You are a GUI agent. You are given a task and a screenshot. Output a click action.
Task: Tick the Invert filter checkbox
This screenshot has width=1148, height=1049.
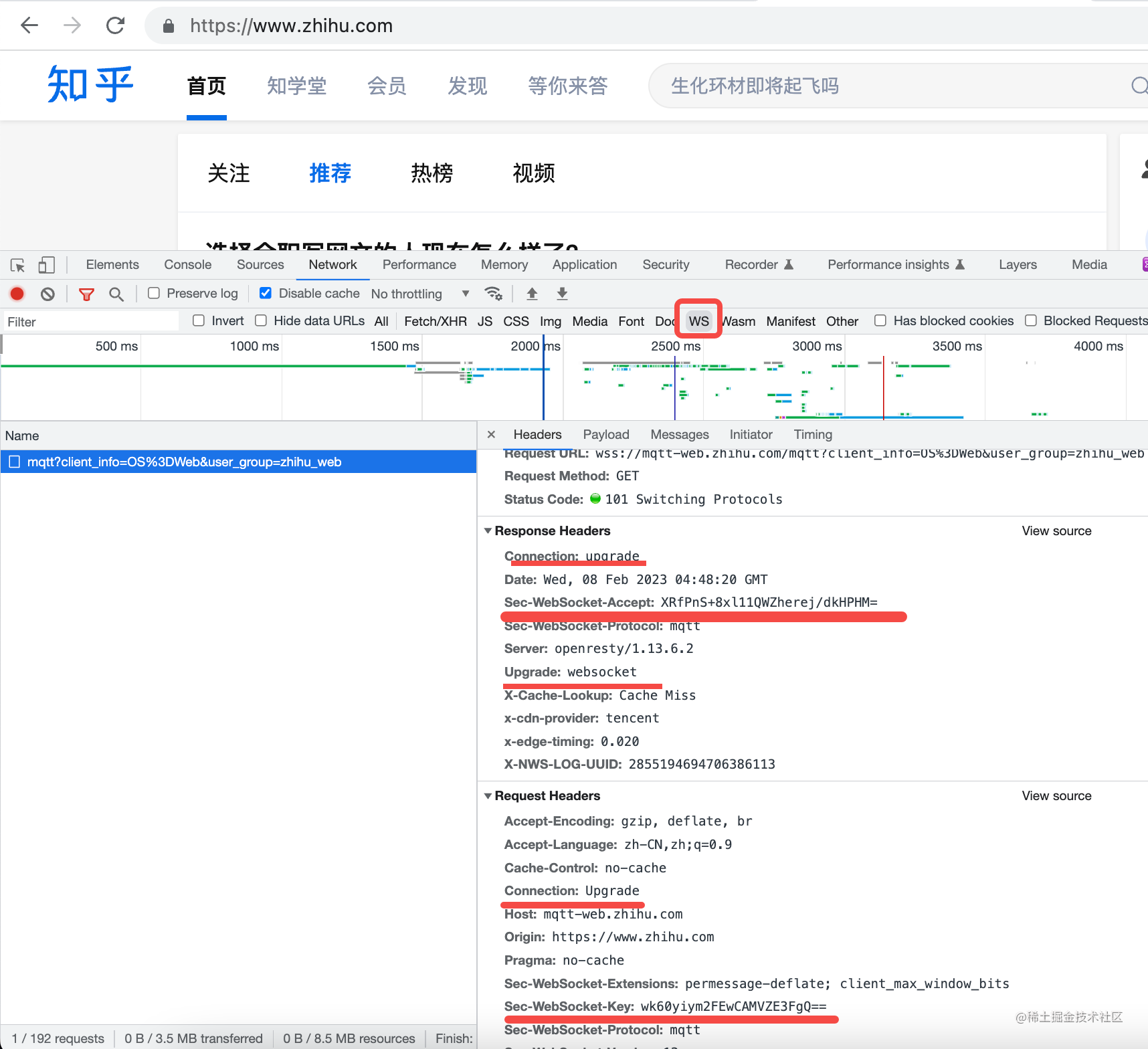[199, 320]
